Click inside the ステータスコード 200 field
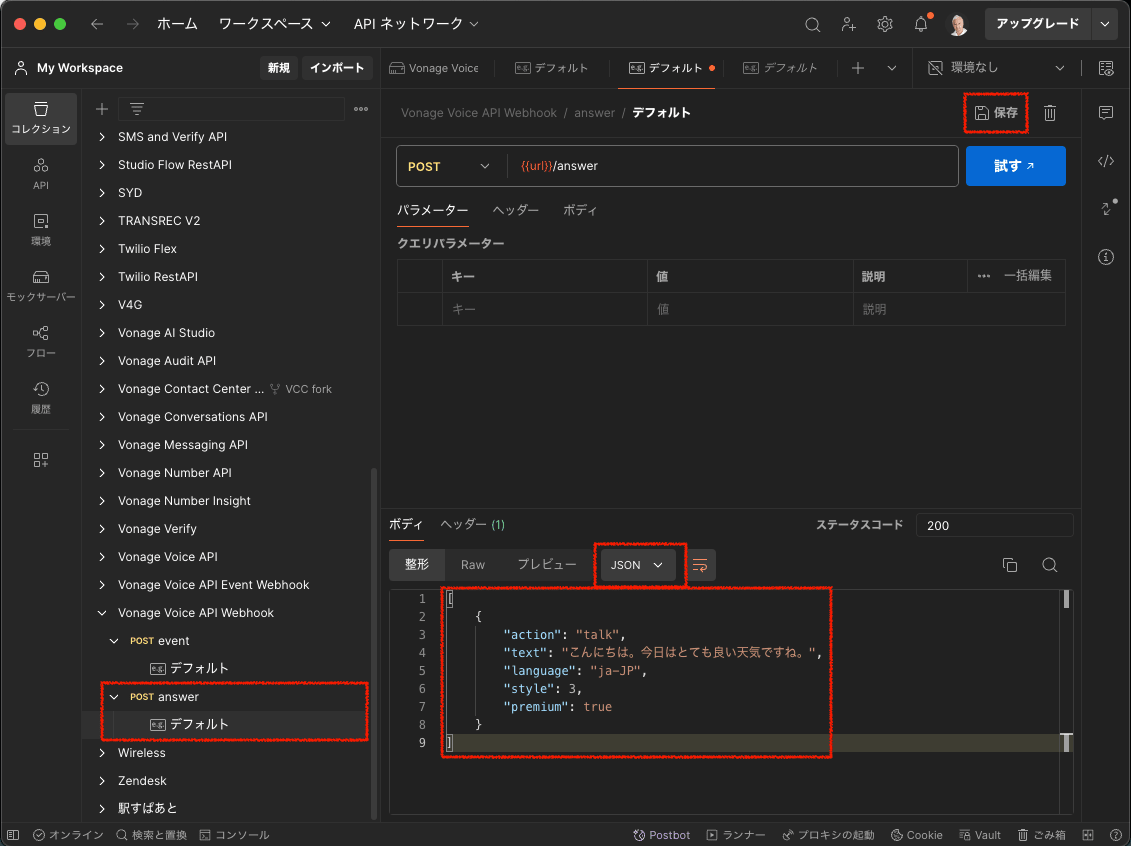Image resolution: width=1131 pixels, height=846 pixels. pos(994,525)
